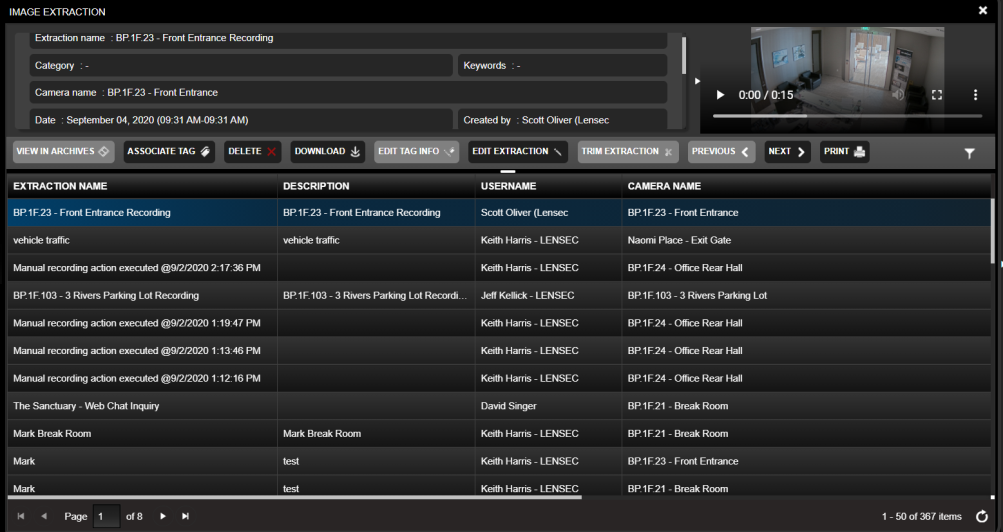Select the Mark Break Room extraction name
Viewport: 1003px width, 532px height.
coord(52,434)
